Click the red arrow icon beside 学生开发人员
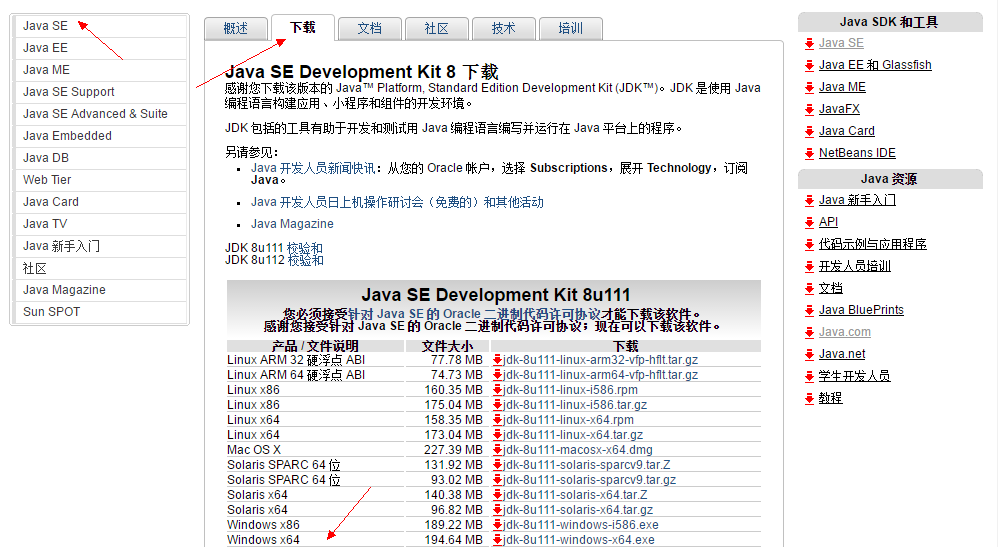Screen dimensions: 998x547 point(809,376)
